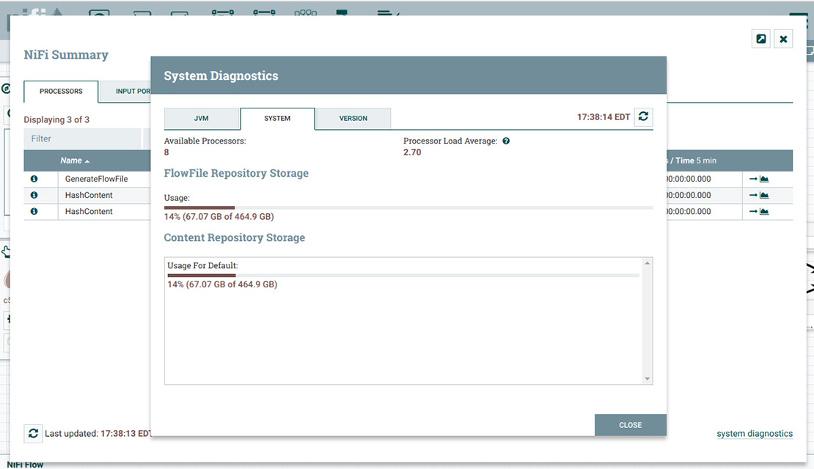Viewport: 814px width, 469px height.
Task: Open the system diagnostics link
Action: tap(754, 434)
